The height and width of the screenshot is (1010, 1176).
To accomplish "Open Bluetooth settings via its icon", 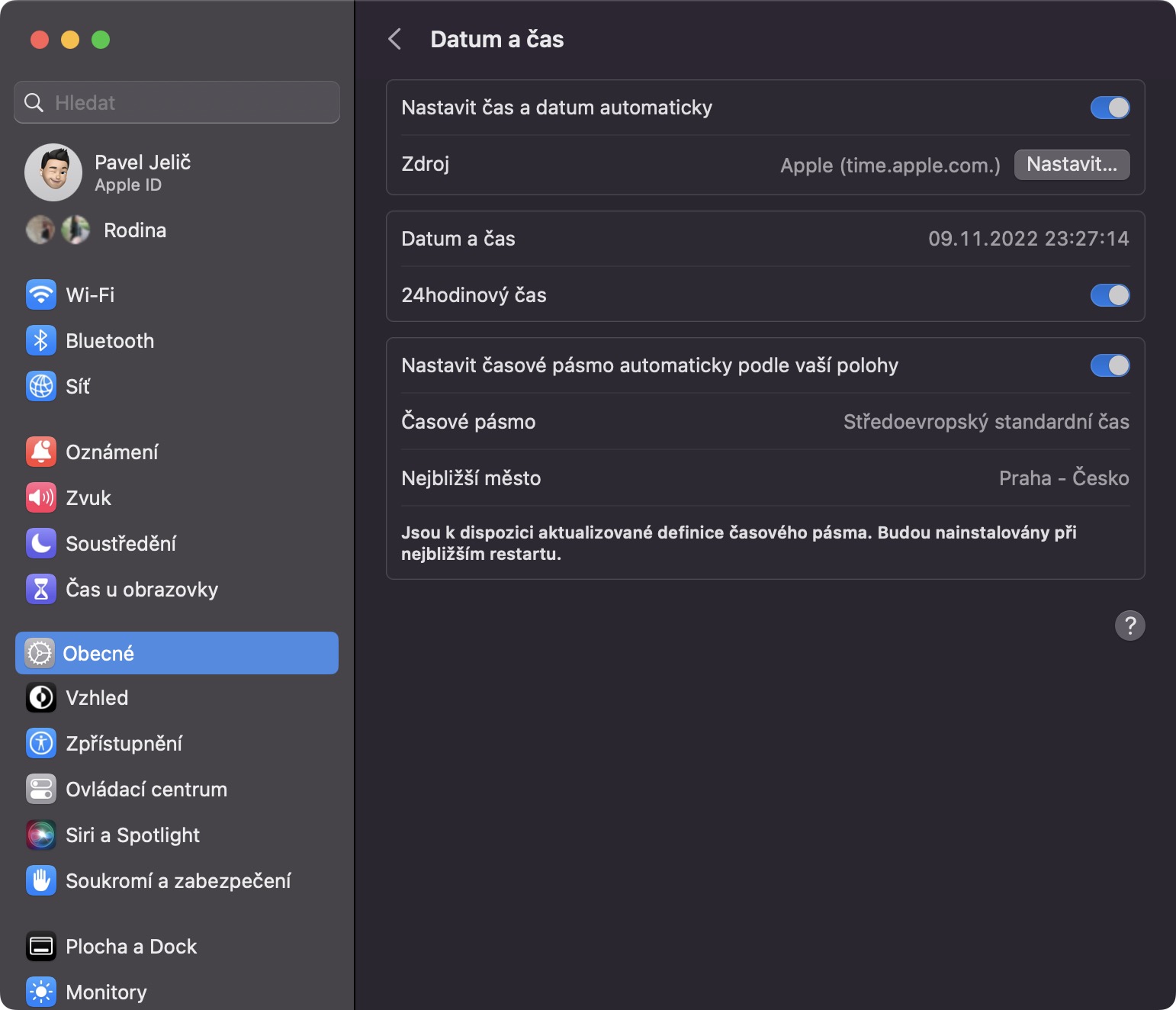I will point(41,341).
